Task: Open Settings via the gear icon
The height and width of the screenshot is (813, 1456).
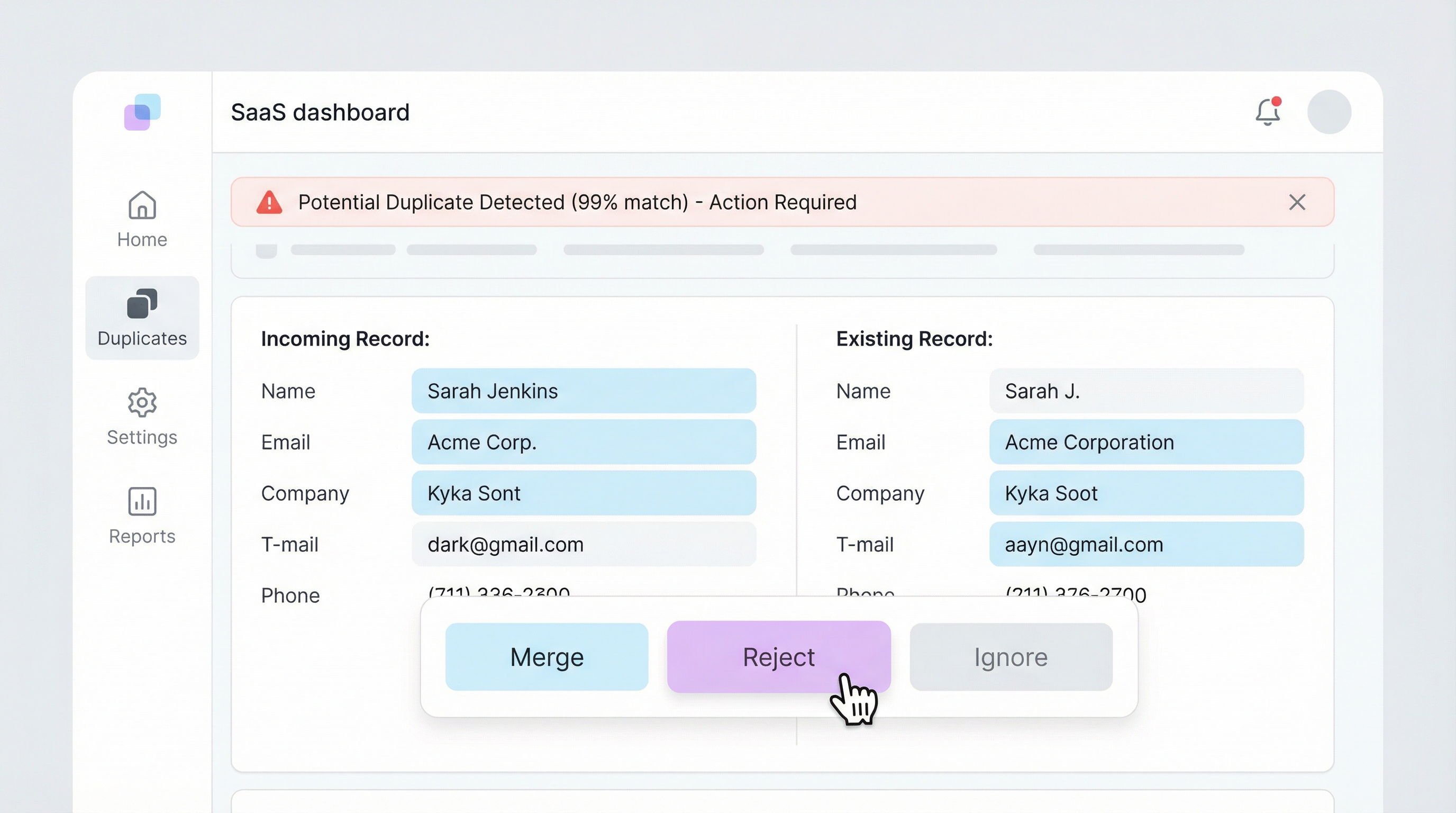Action: click(141, 403)
